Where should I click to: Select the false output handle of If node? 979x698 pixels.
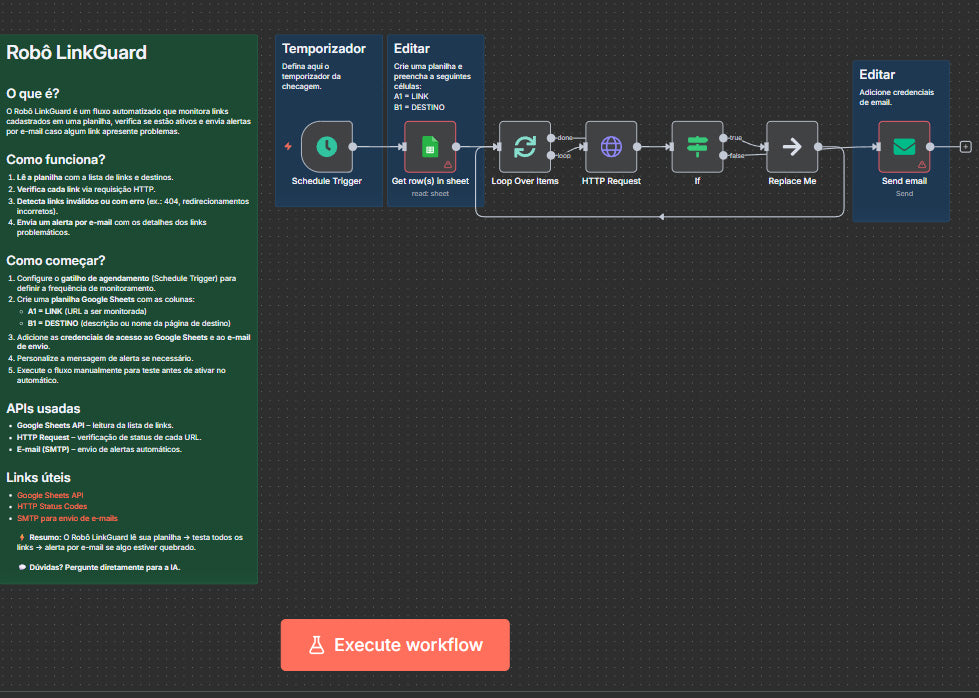click(724, 156)
